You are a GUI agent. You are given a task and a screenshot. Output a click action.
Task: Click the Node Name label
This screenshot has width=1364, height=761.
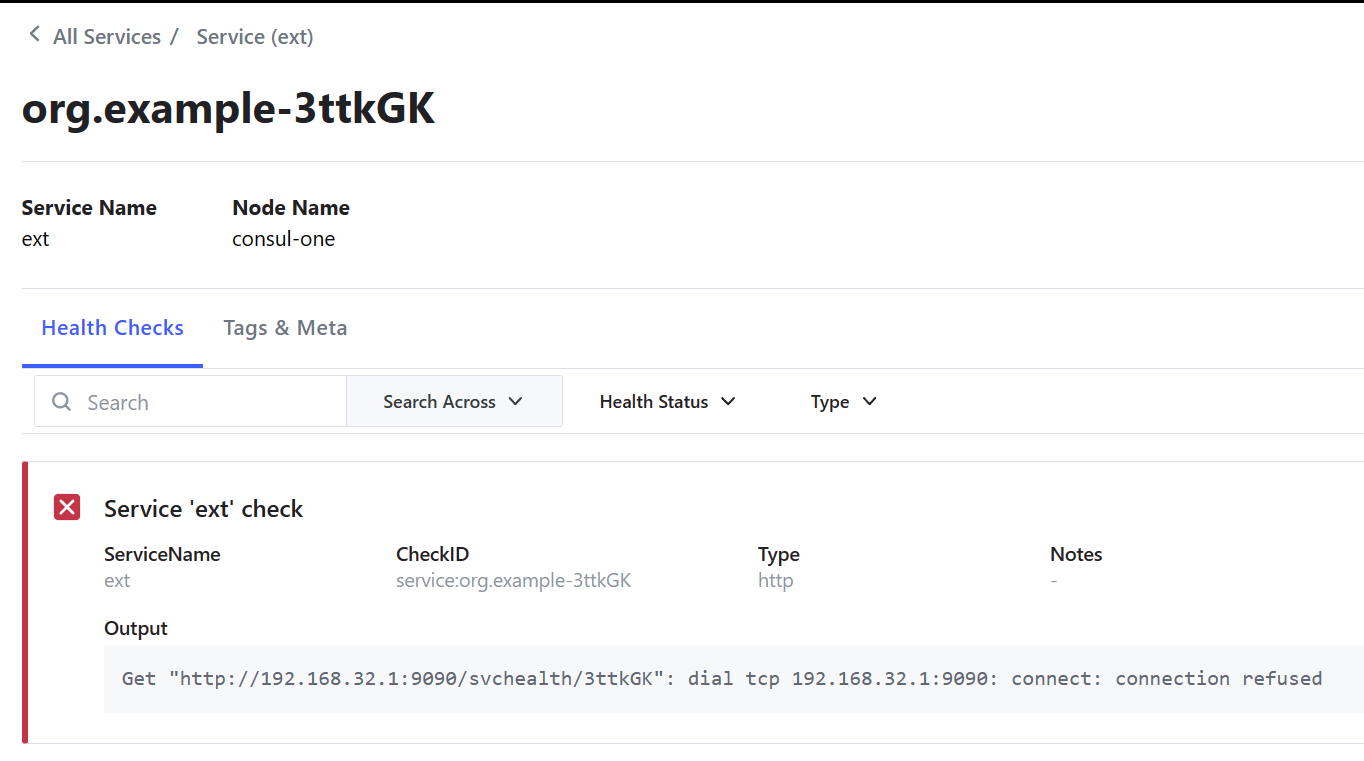(x=291, y=208)
